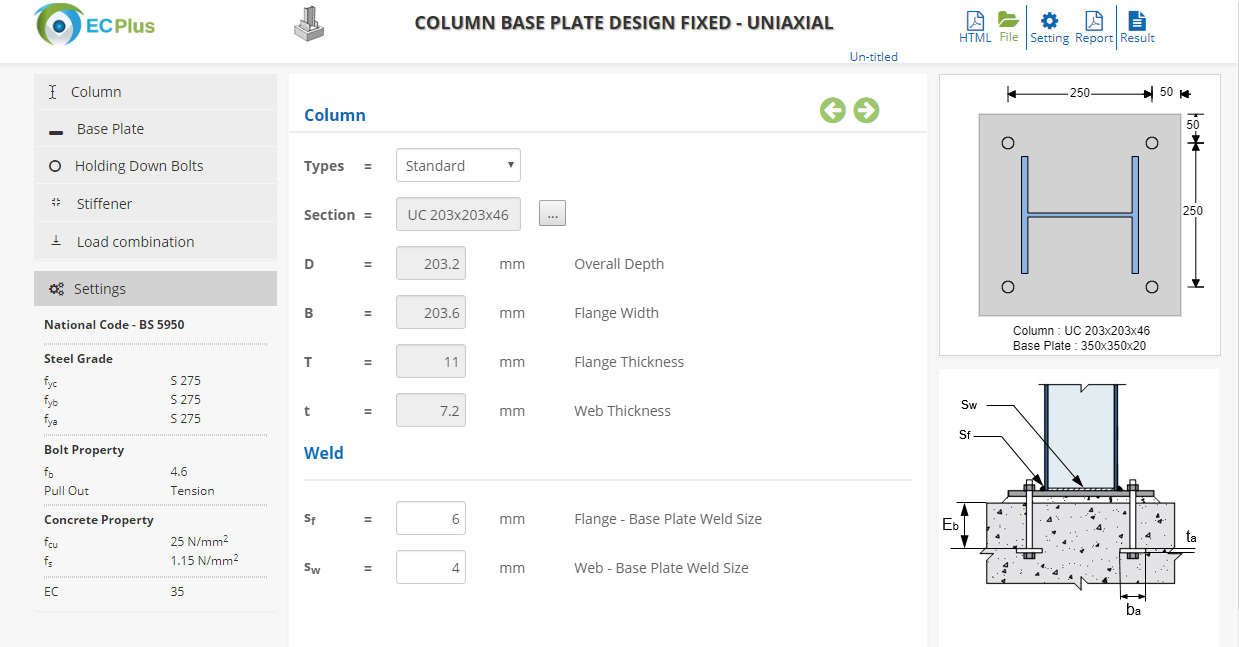Click the base plate header icon
Screen dimensions: 1239x647
tap(309, 24)
